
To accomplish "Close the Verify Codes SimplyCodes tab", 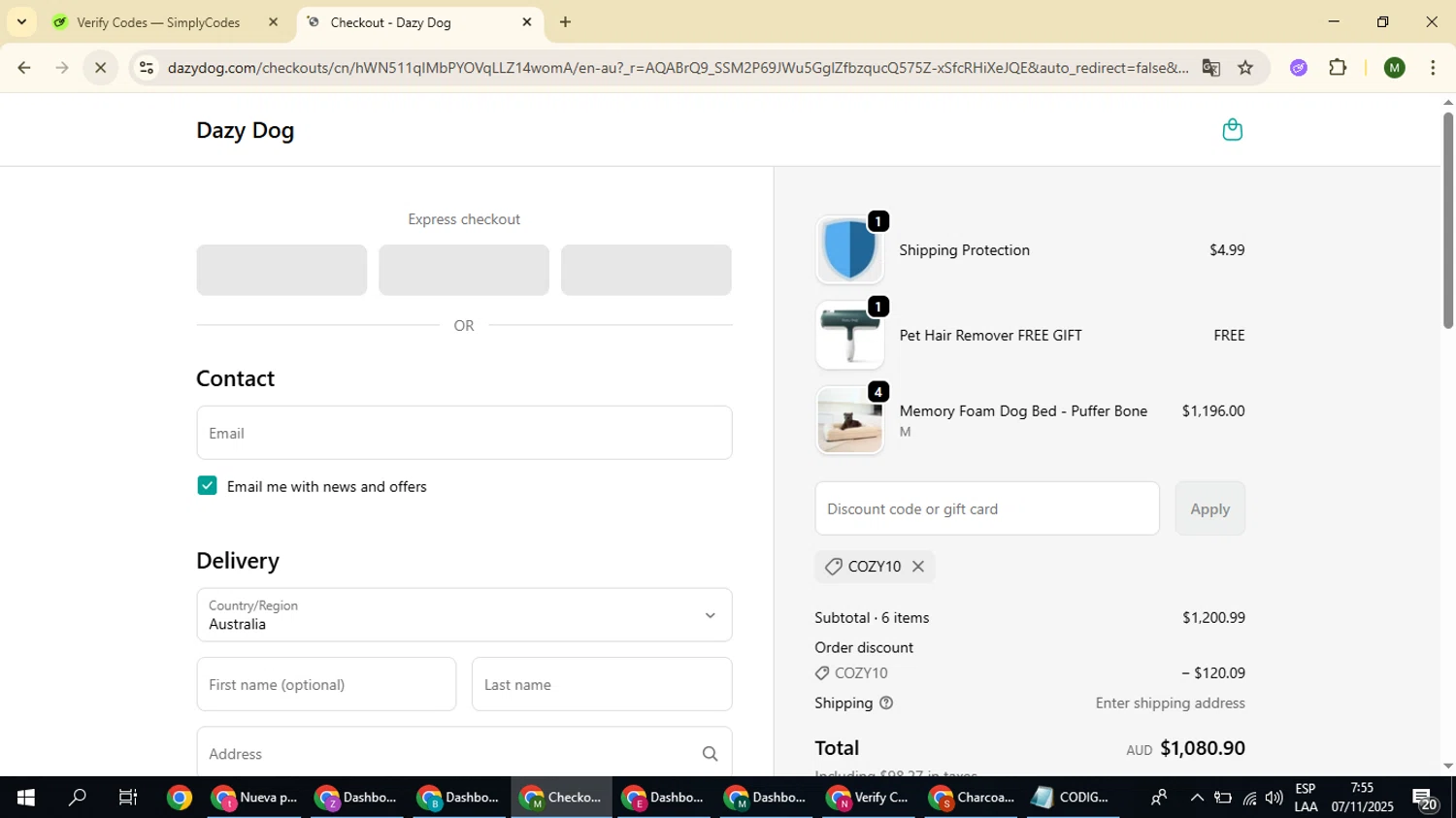I will [273, 22].
